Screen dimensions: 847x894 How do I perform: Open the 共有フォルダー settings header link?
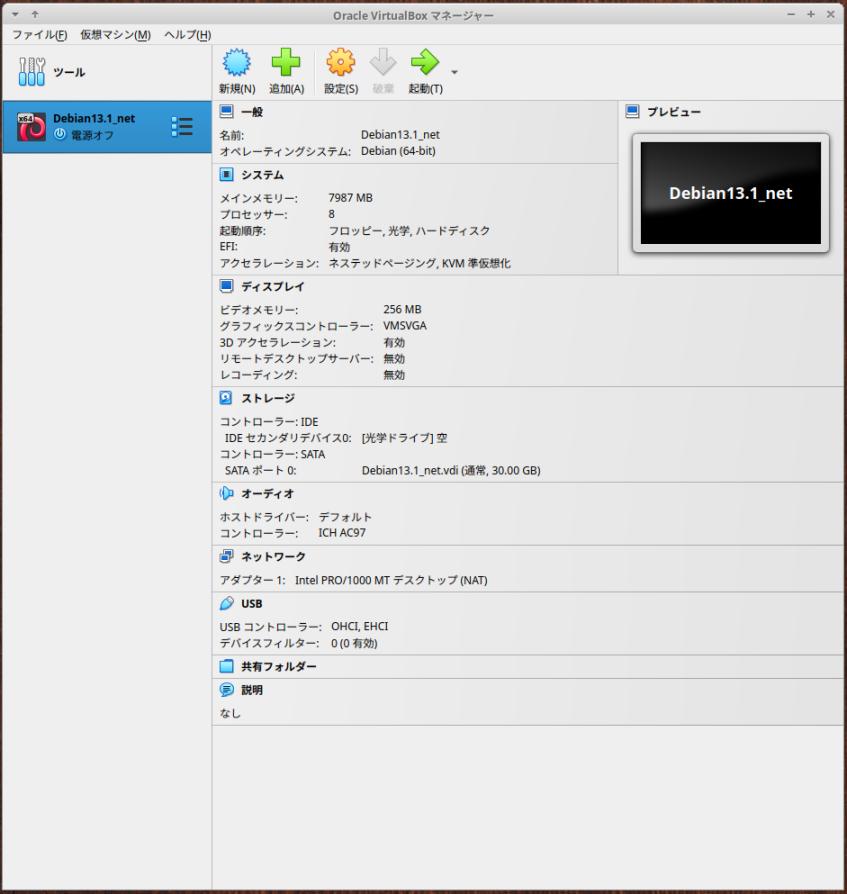pos(279,666)
